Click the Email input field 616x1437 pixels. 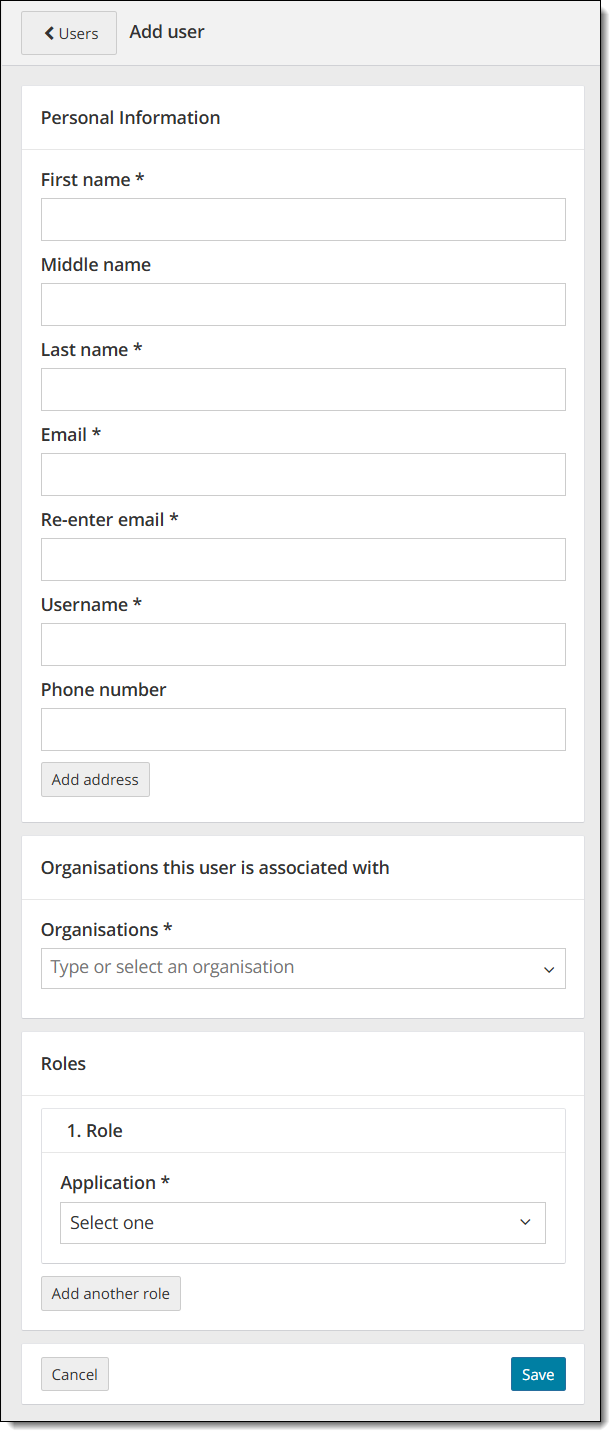303,474
